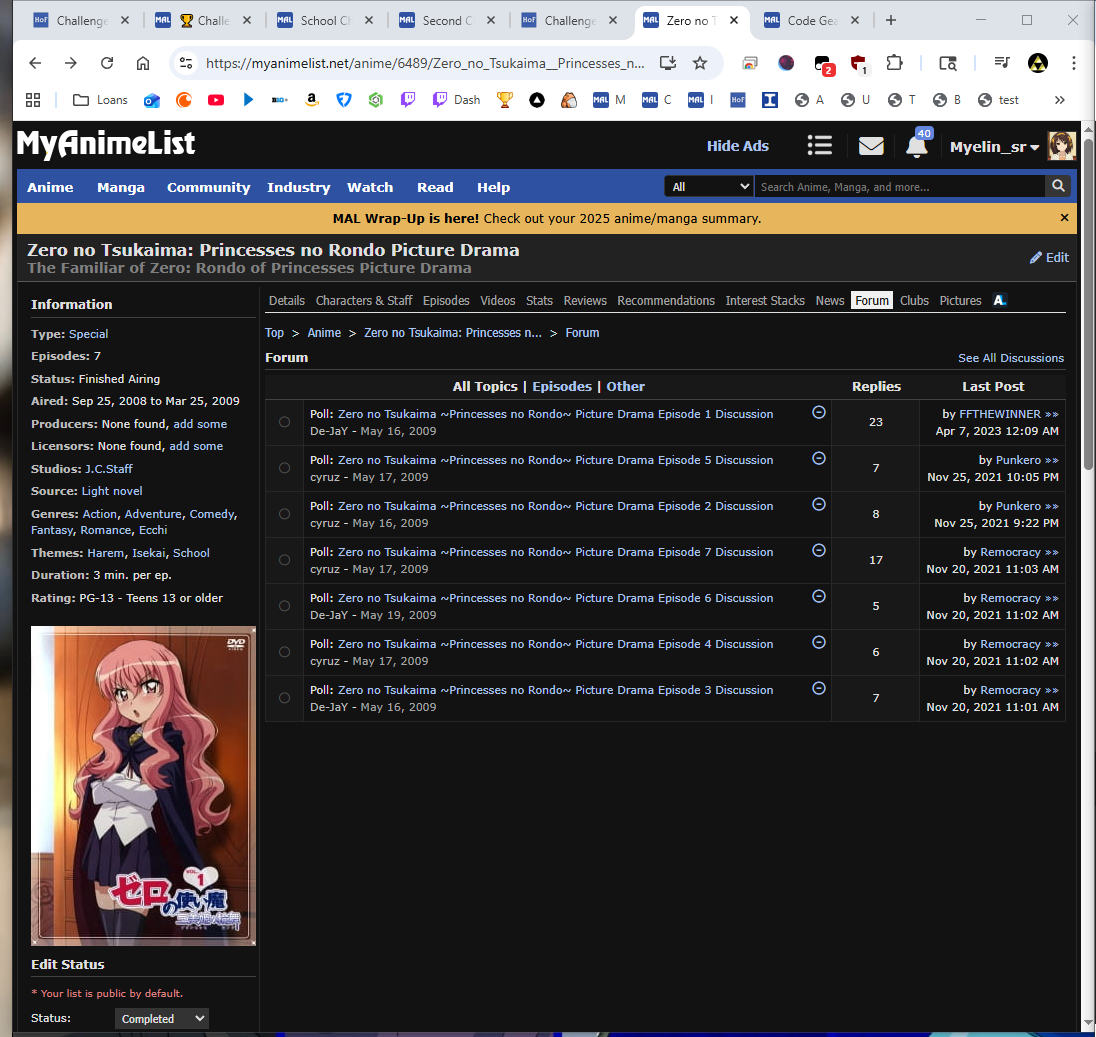Open the profile avatar picture
The image size is (1096, 1037).
[x=1061, y=146]
